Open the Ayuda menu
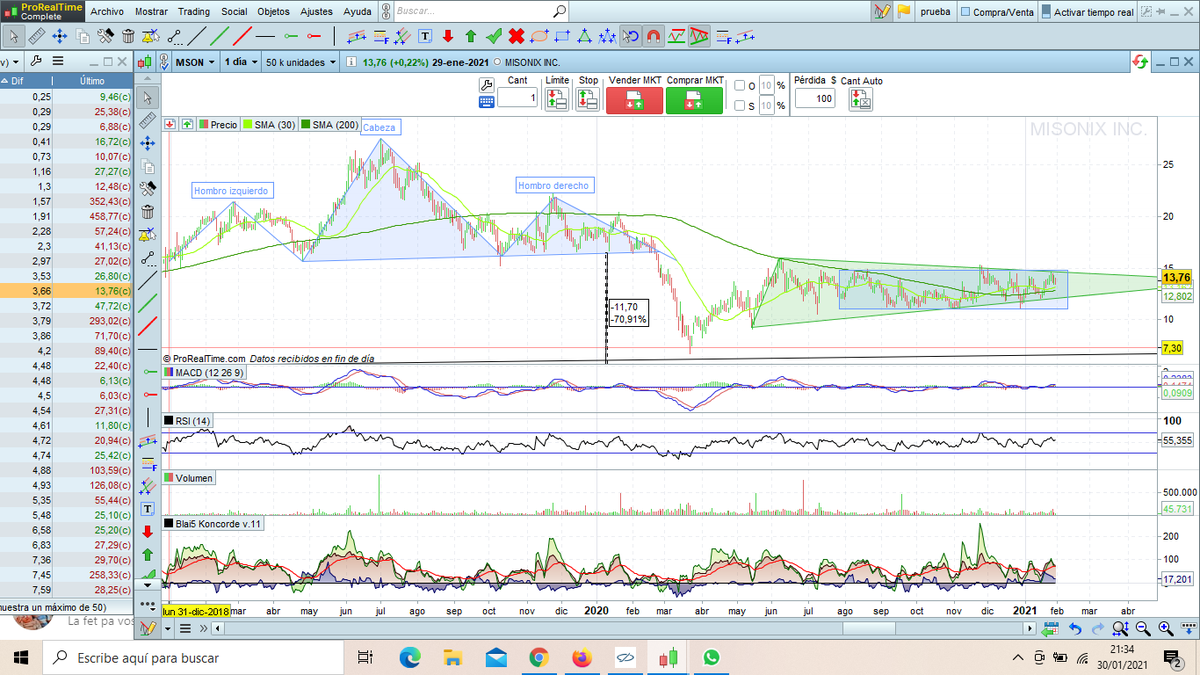This screenshot has width=1200, height=675. tap(357, 12)
